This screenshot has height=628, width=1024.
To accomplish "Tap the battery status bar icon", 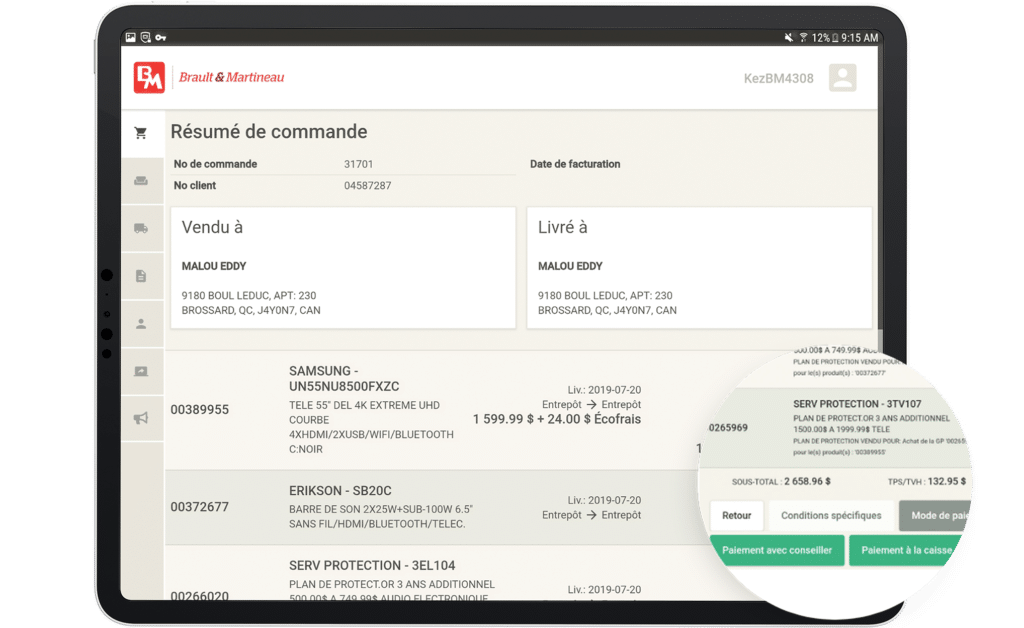I will (x=835, y=38).
